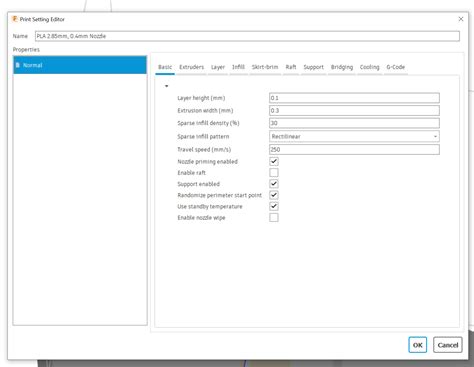Viewport: 474px width, 367px height.
Task: Toggle Use standby temperature checkbox
Action: [274, 206]
